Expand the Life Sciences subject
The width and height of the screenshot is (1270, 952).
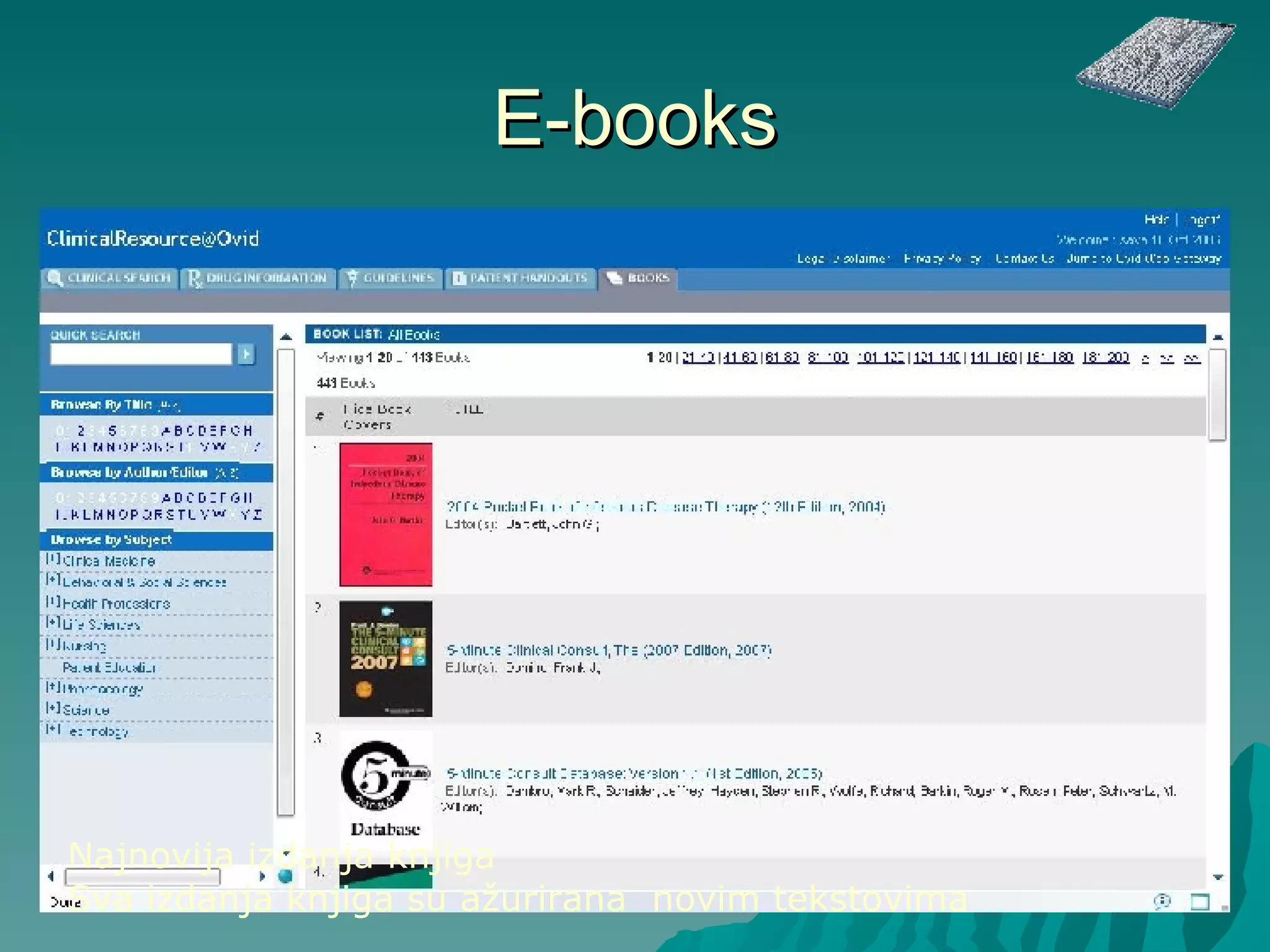tap(53, 623)
